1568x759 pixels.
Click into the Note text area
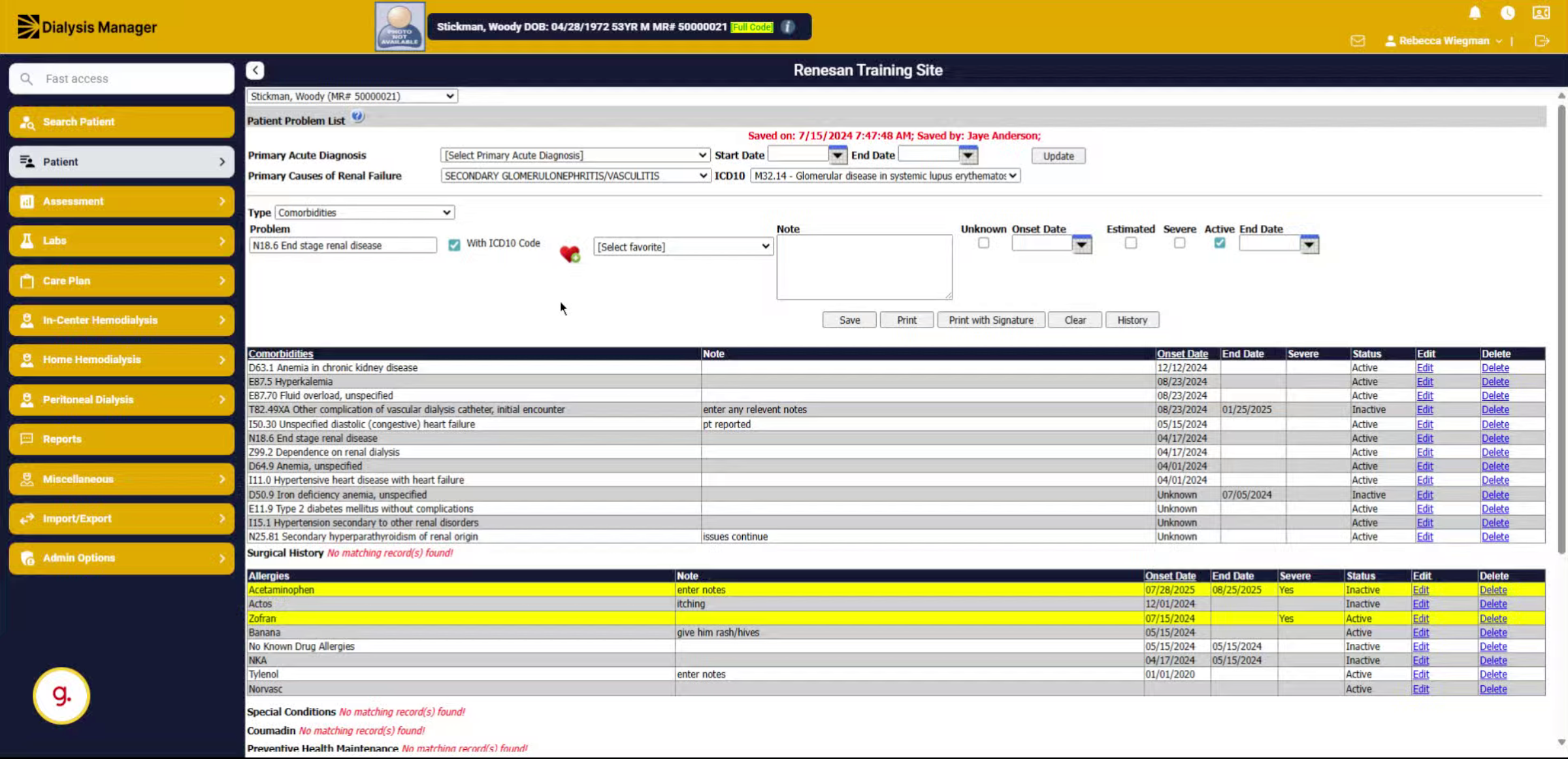click(x=864, y=267)
